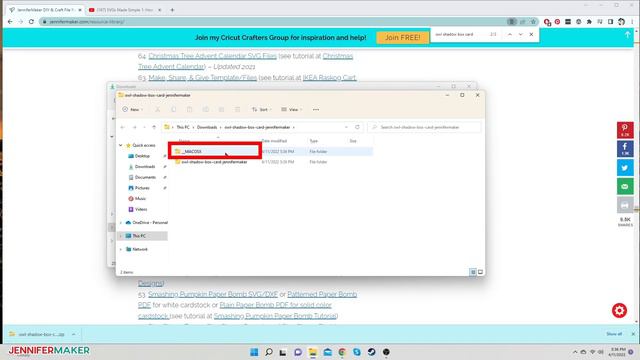
Task: Click the Cut scissors icon in Explorer toolbar
Action: [x=158, y=109]
